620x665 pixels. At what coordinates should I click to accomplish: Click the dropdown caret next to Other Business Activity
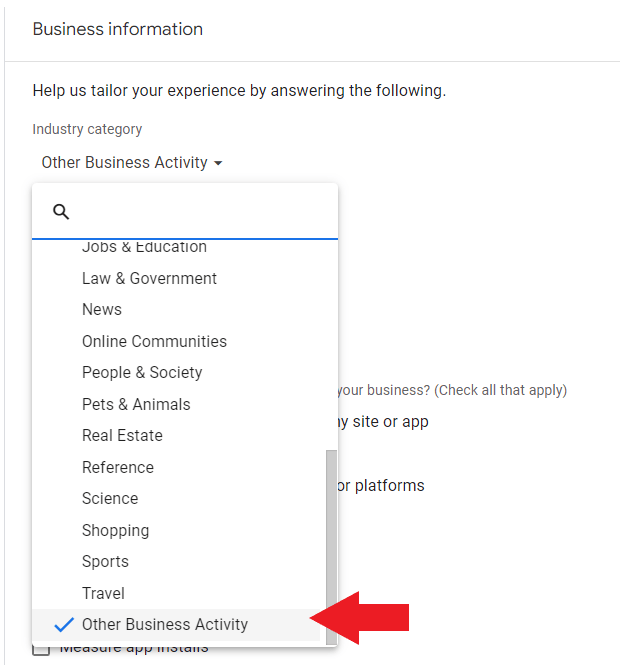[218, 163]
